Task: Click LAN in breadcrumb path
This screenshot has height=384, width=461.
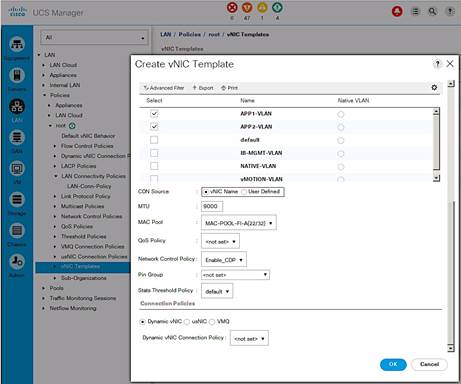Action: (165, 34)
